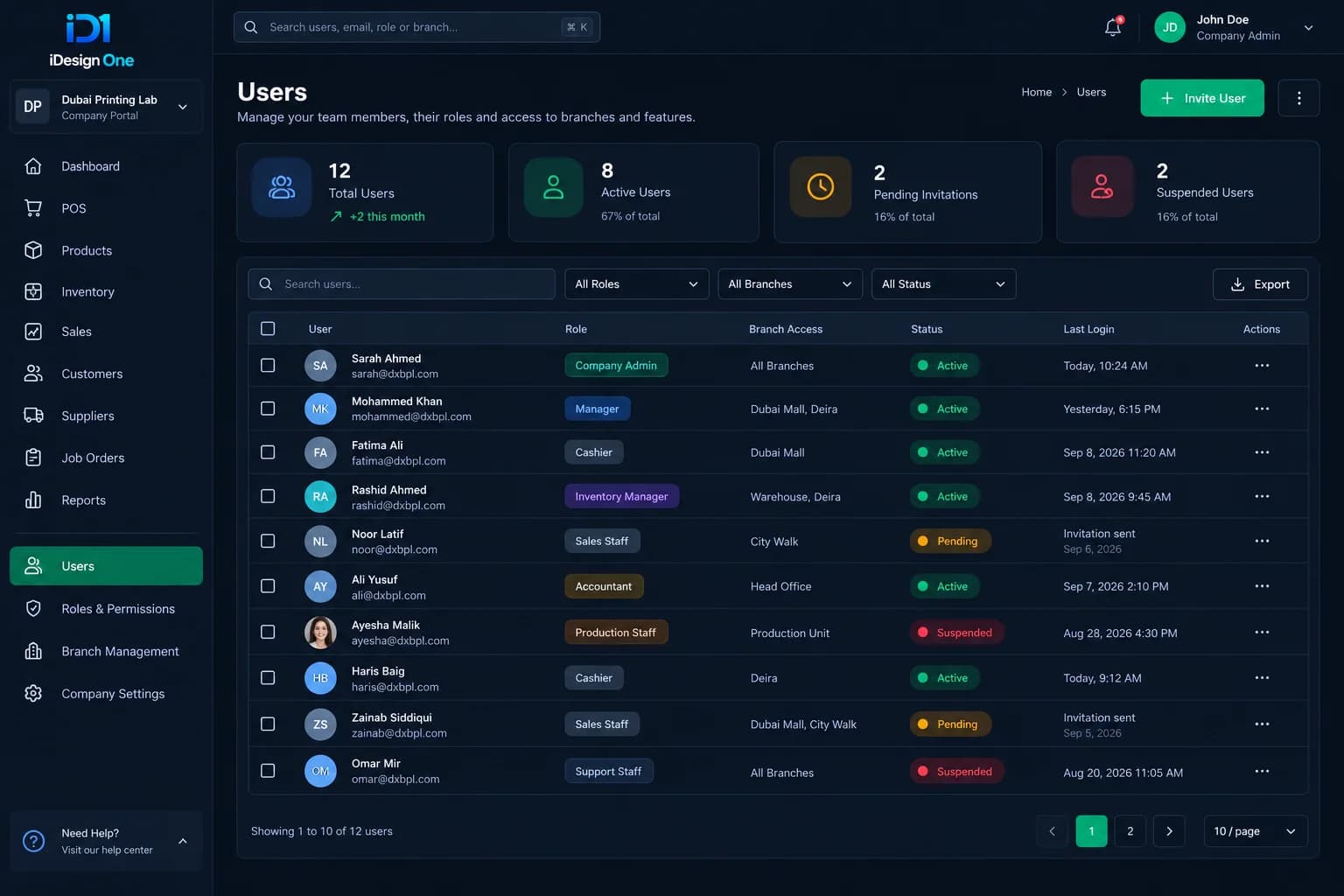Expand the Dubai Printing Lab company switcher

(183, 107)
